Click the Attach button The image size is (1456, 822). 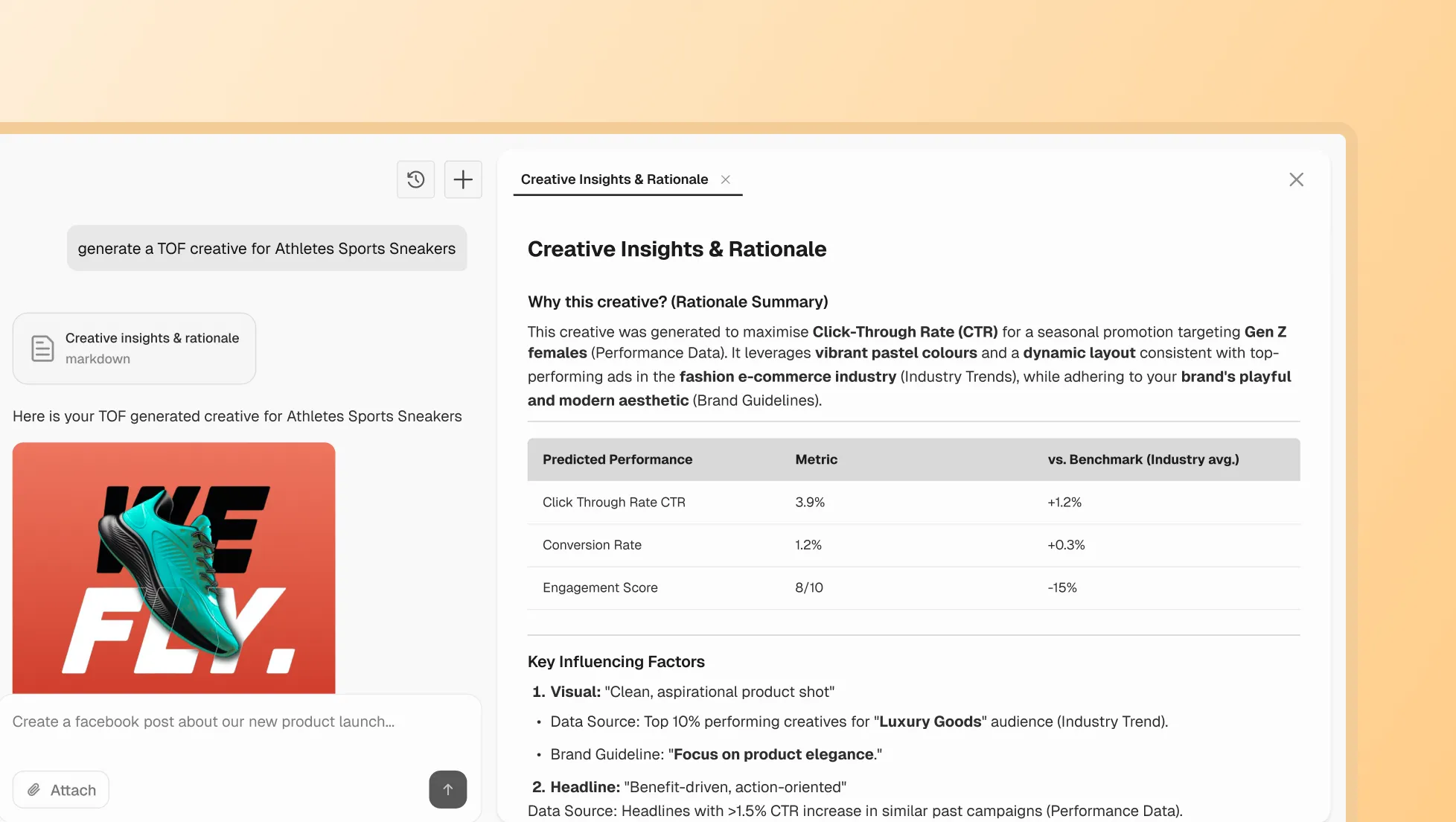coord(61,790)
